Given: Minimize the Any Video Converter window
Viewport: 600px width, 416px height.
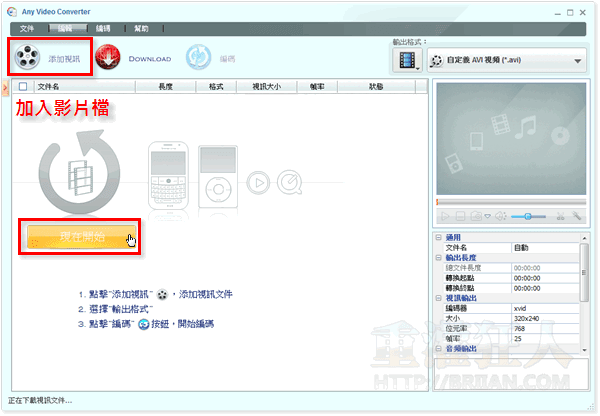Looking at the screenshot, I should point(558,13).
